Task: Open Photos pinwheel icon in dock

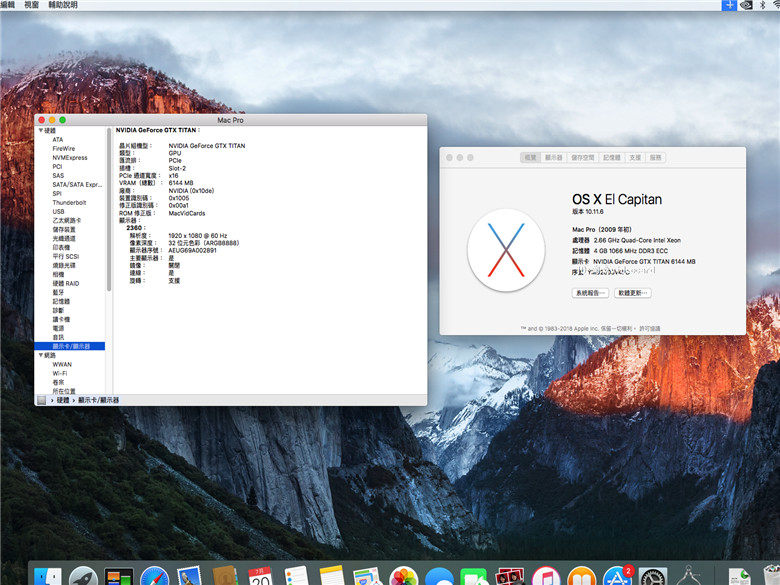Action: pyautogui.click(x=403, y=577)
